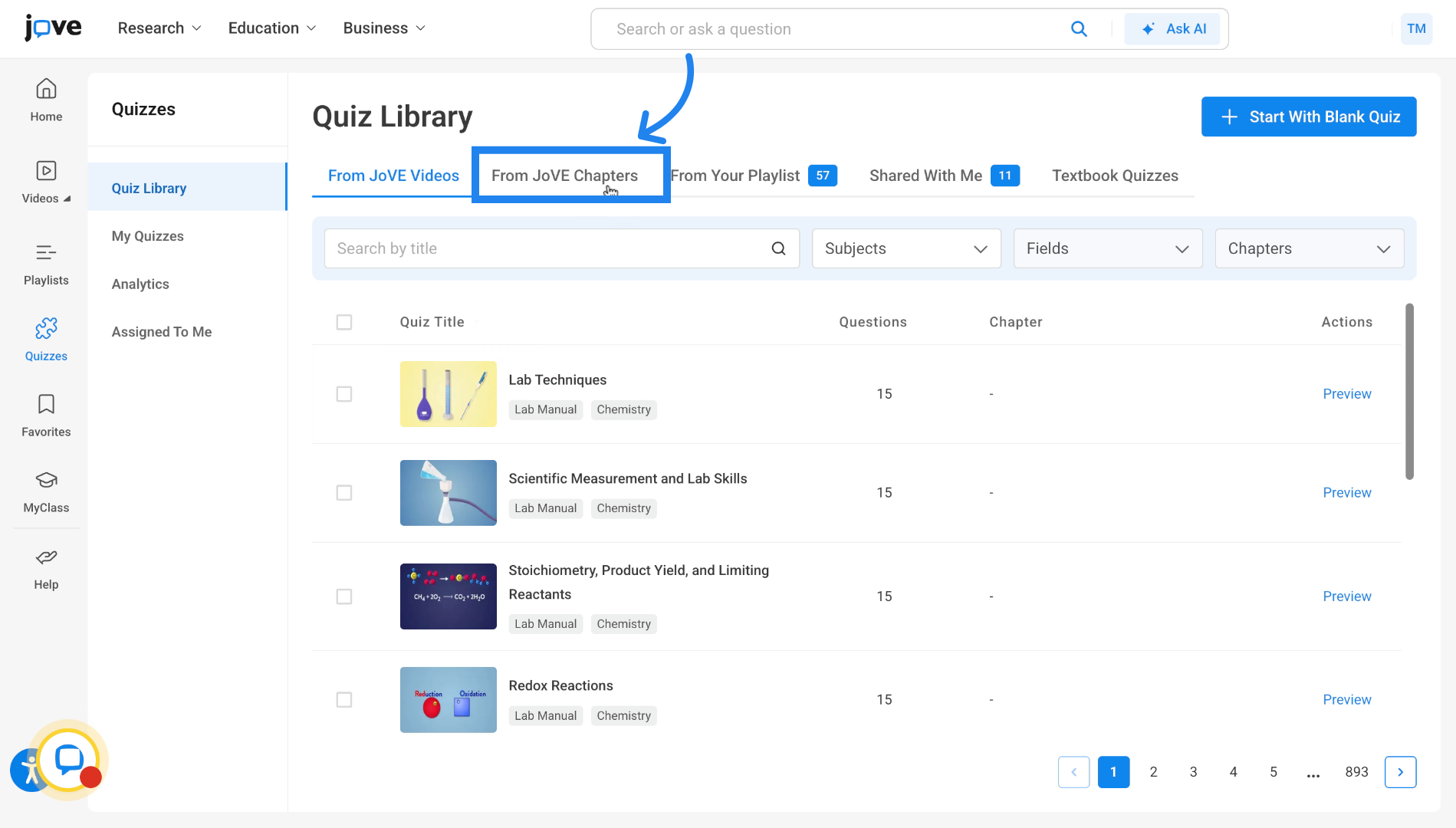Expand the Research menu

[x=159, y=28]
